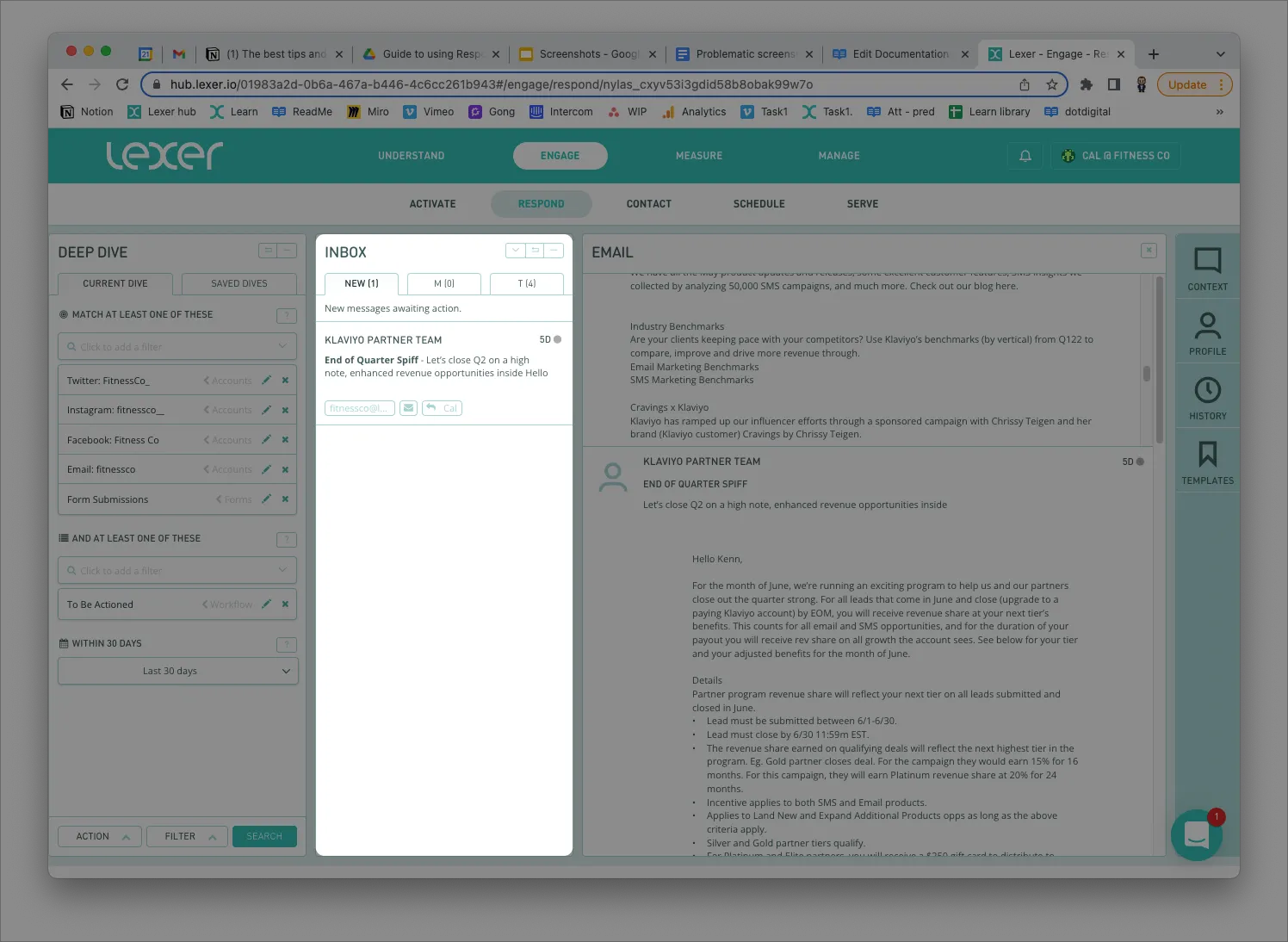Screen dimensions: 1288x942
Task: Open the first Click to add a filter dropdown
Action: point(177,346)
